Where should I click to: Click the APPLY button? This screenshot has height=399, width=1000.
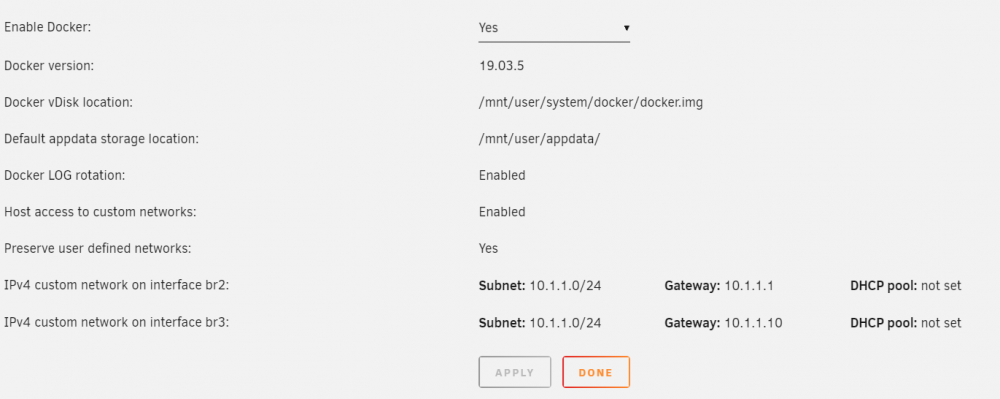(x=515, y=372)
